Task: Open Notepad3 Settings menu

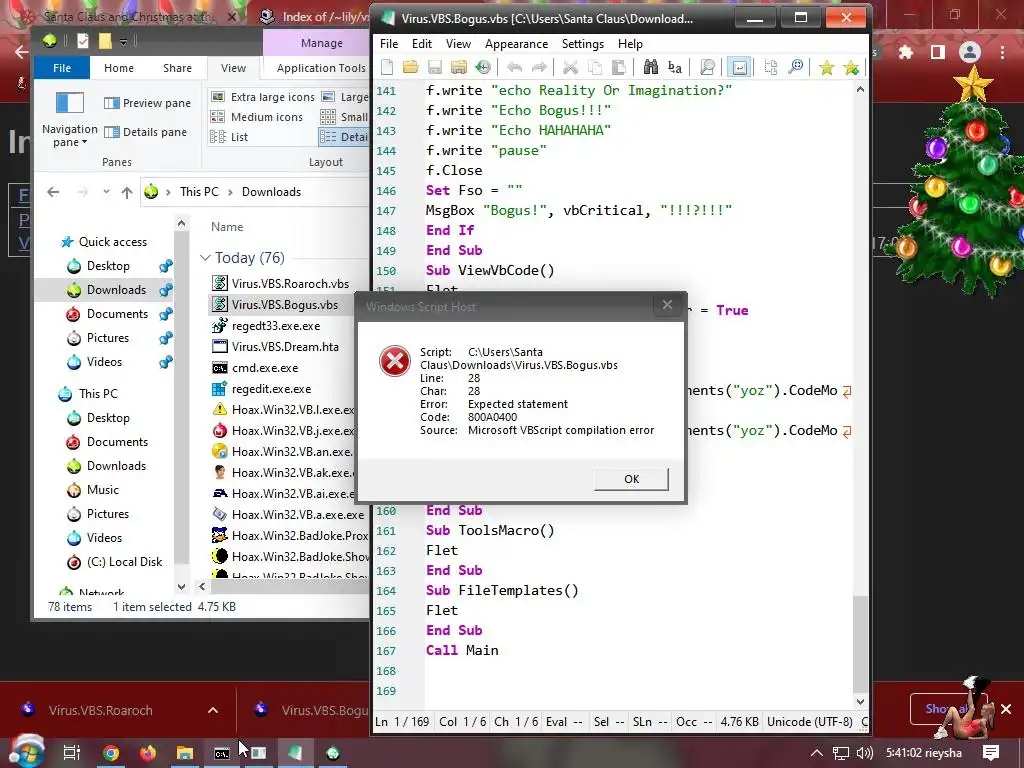Action: click(x=583, y=44)
